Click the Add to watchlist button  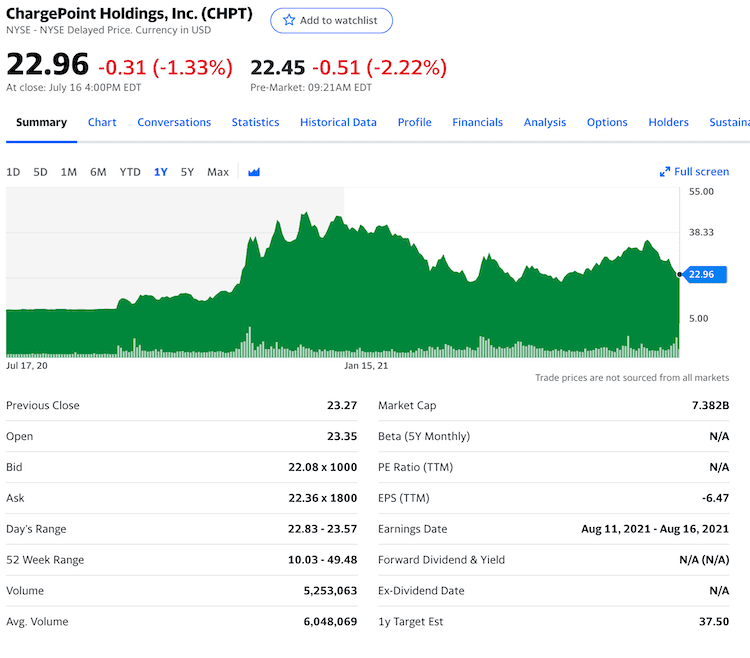(331, 21)
